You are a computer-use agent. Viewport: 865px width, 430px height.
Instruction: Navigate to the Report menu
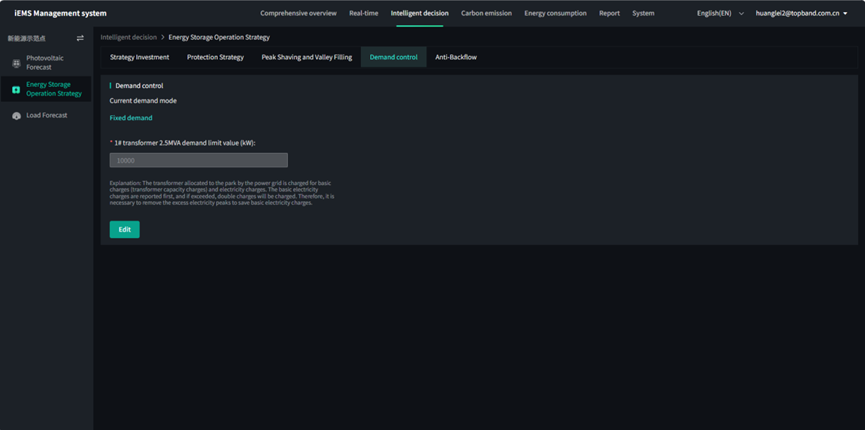609,13
